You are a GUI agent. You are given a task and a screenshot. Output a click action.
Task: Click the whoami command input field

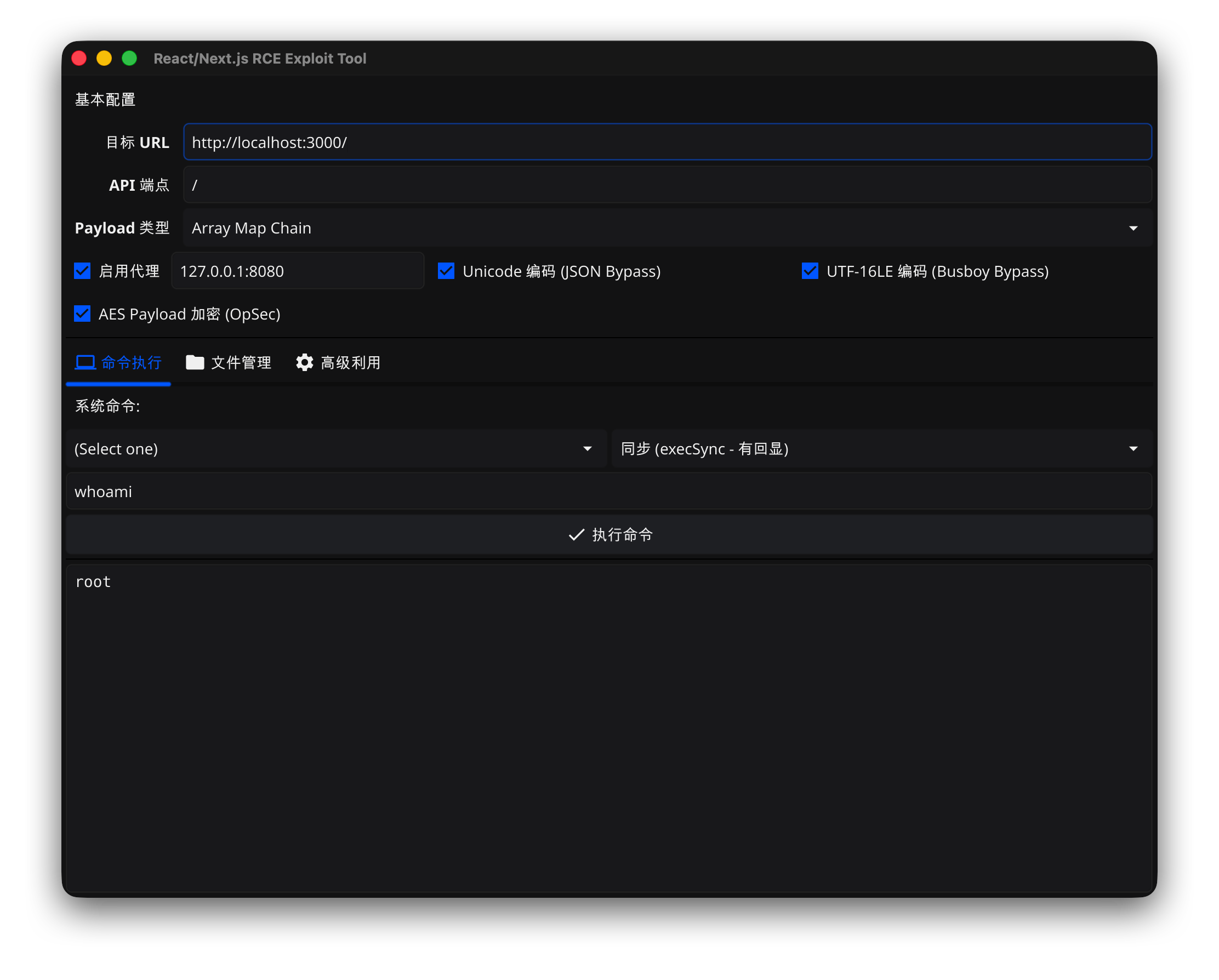[x=609, y=492]
